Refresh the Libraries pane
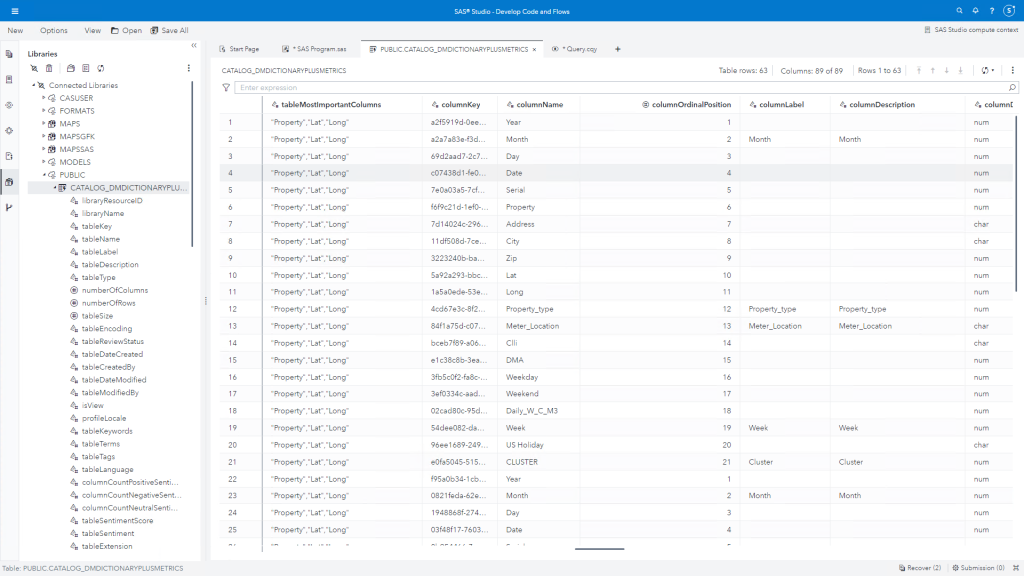 (101, 68)
